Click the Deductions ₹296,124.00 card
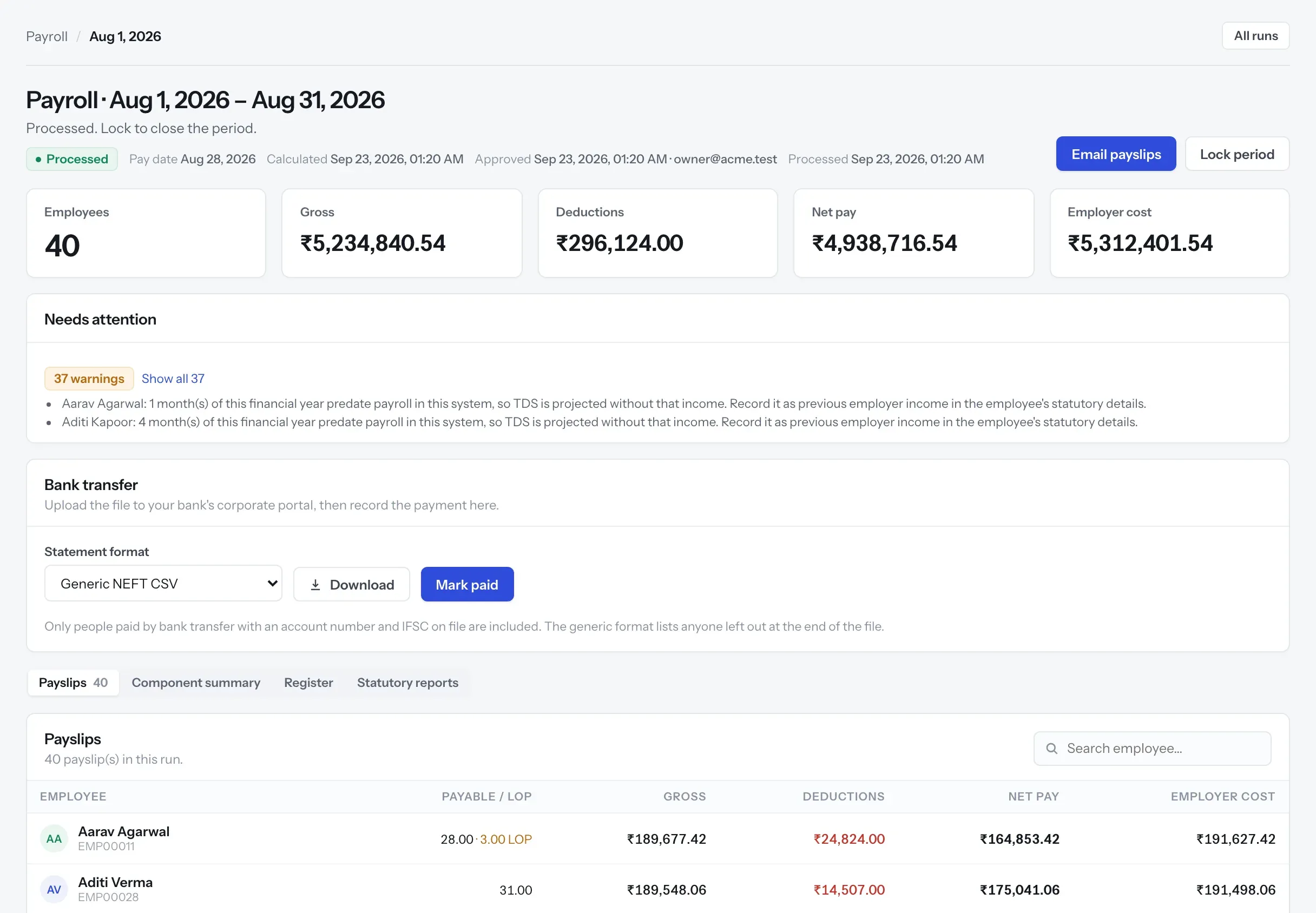This screenshot has height=913, width=1316. click(658, 234)
